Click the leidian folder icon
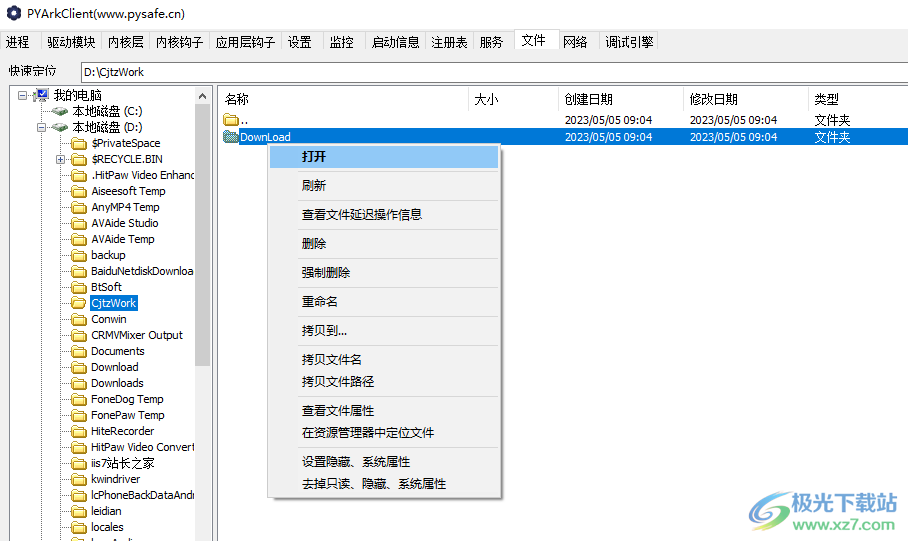 (79, 511)
